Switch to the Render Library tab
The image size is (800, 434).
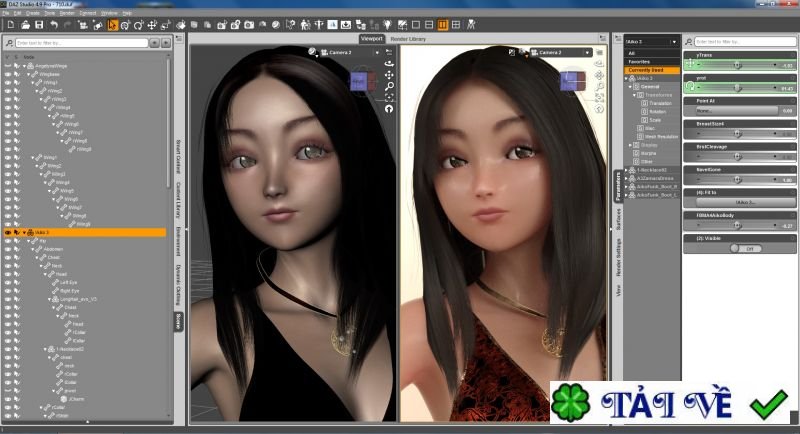click(x=408, y=39)
